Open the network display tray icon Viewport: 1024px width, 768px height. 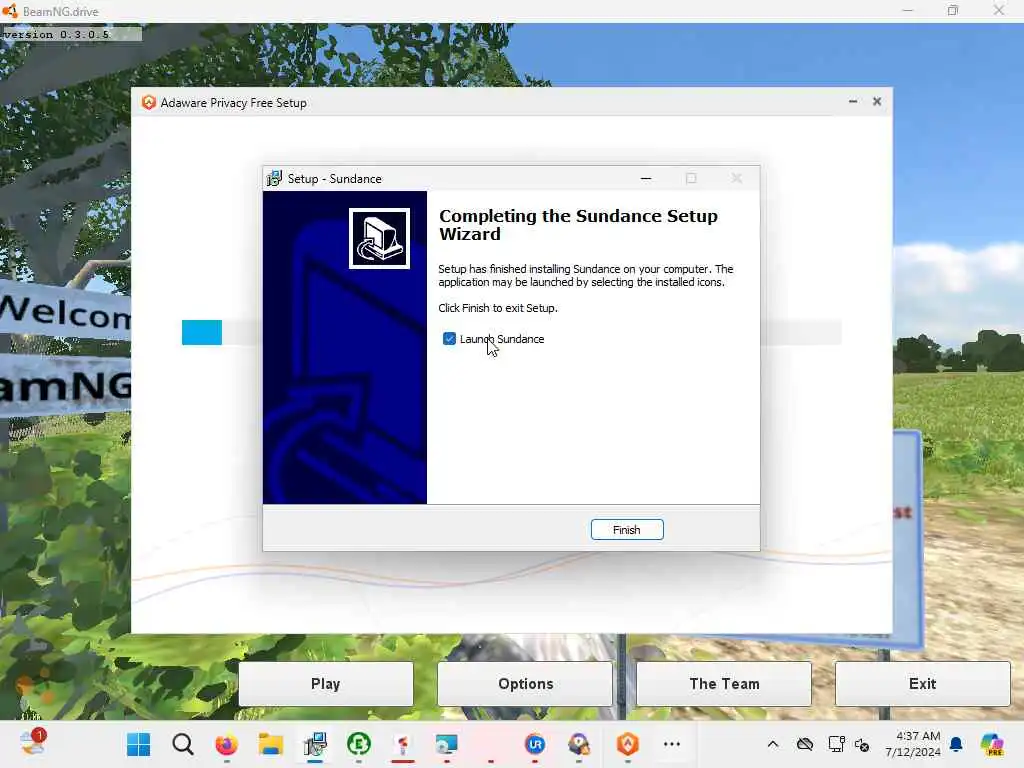[x=836, y=744]
